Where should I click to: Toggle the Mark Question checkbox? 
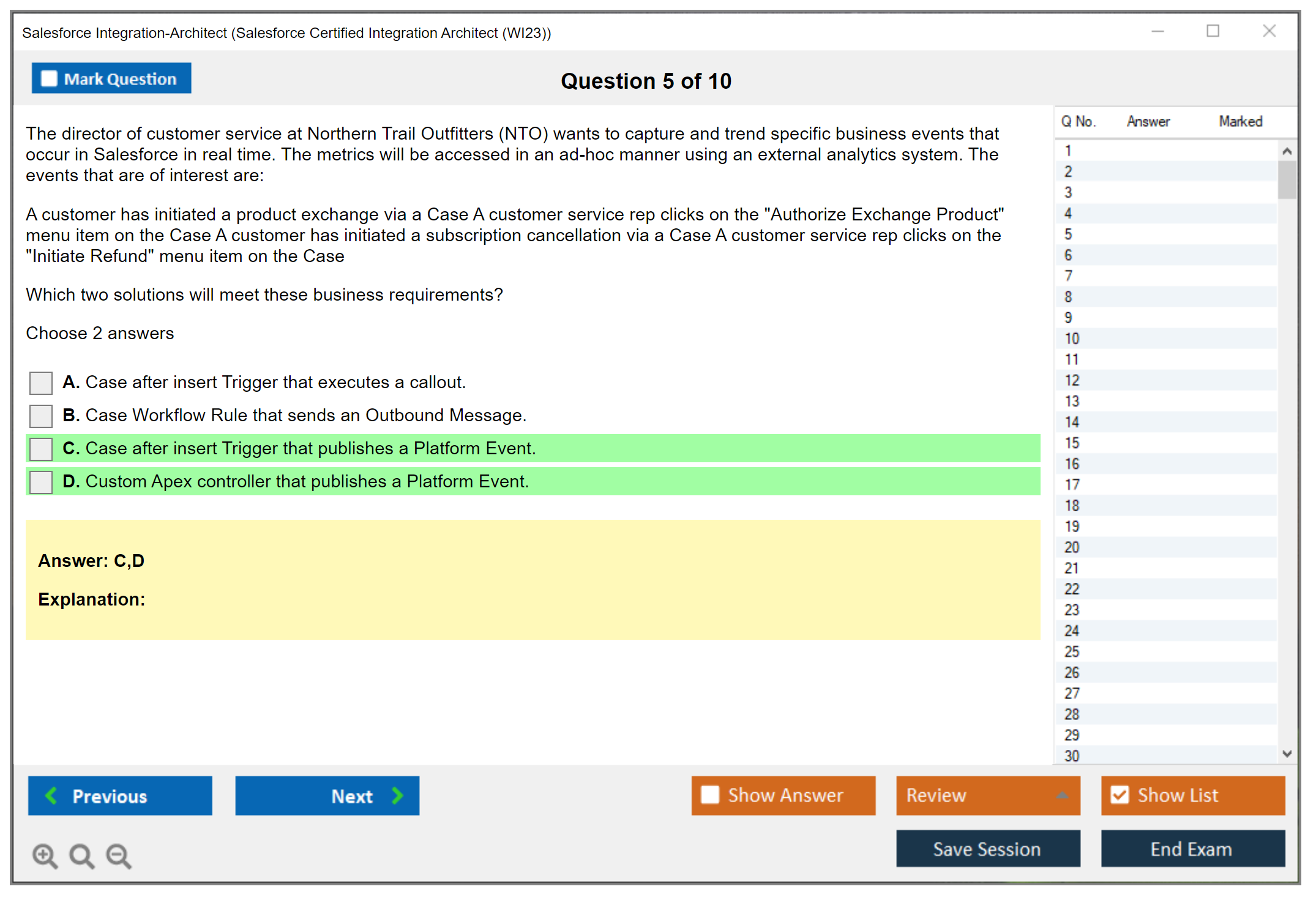(x=49, y=79)
